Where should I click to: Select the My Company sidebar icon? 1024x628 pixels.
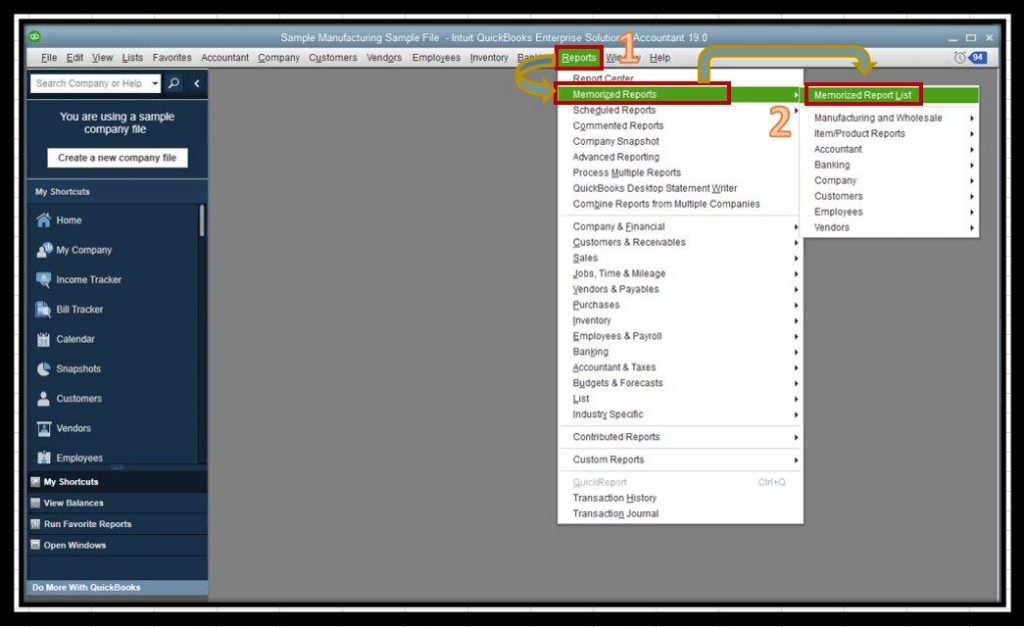[x=46, y=250]
